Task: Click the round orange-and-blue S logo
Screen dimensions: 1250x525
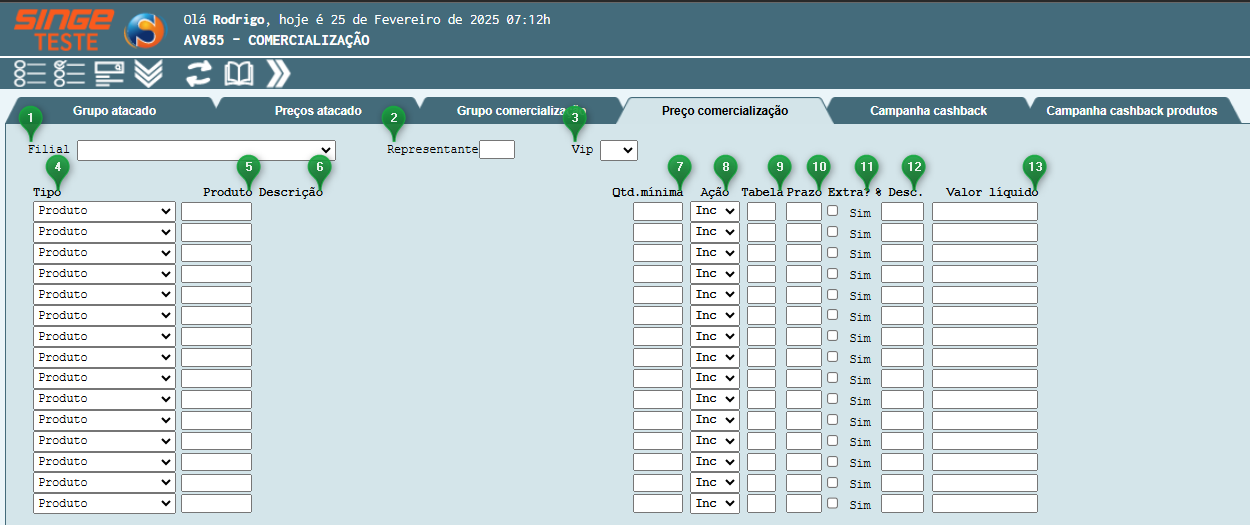Action: point(144,30)
